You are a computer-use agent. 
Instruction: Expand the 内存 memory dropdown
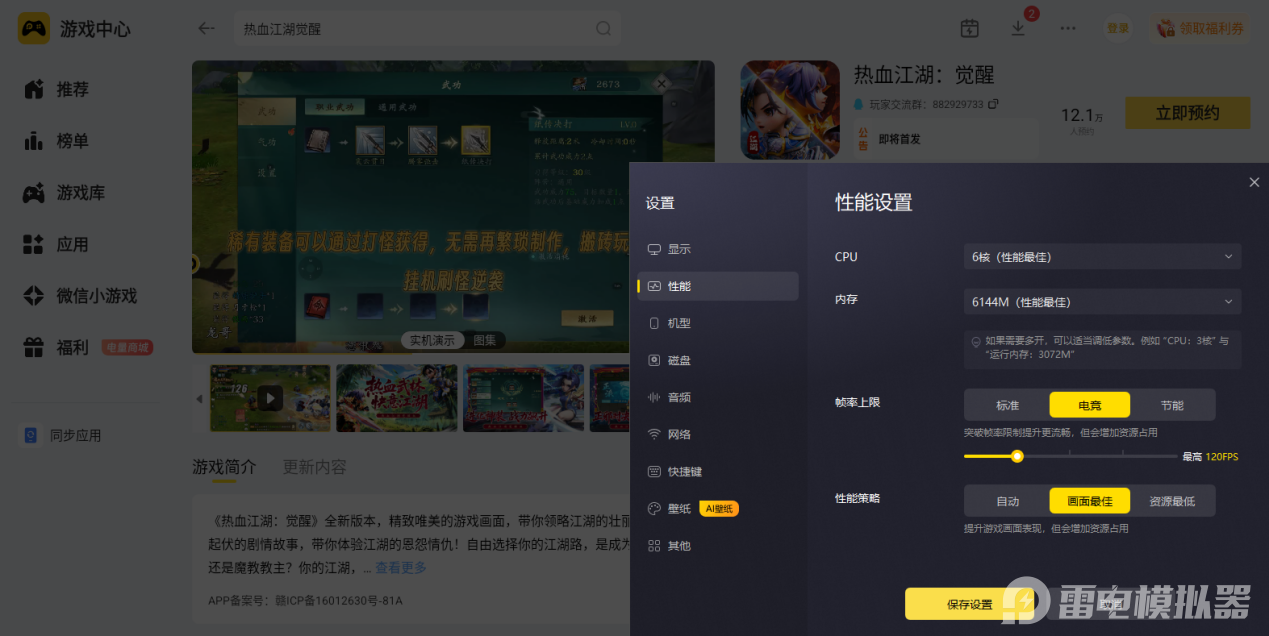point(1103,301)
